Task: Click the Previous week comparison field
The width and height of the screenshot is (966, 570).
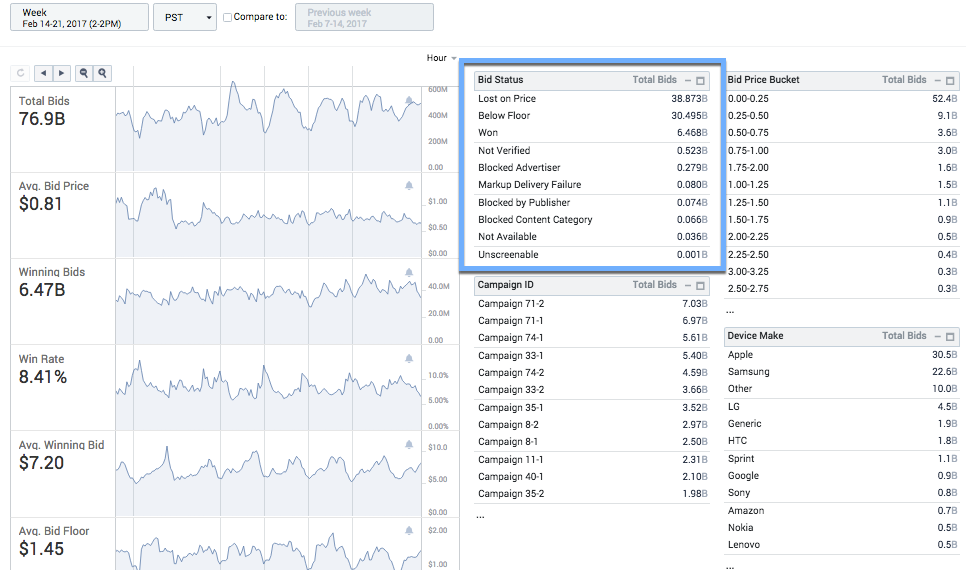Action: tap(364, 17)
